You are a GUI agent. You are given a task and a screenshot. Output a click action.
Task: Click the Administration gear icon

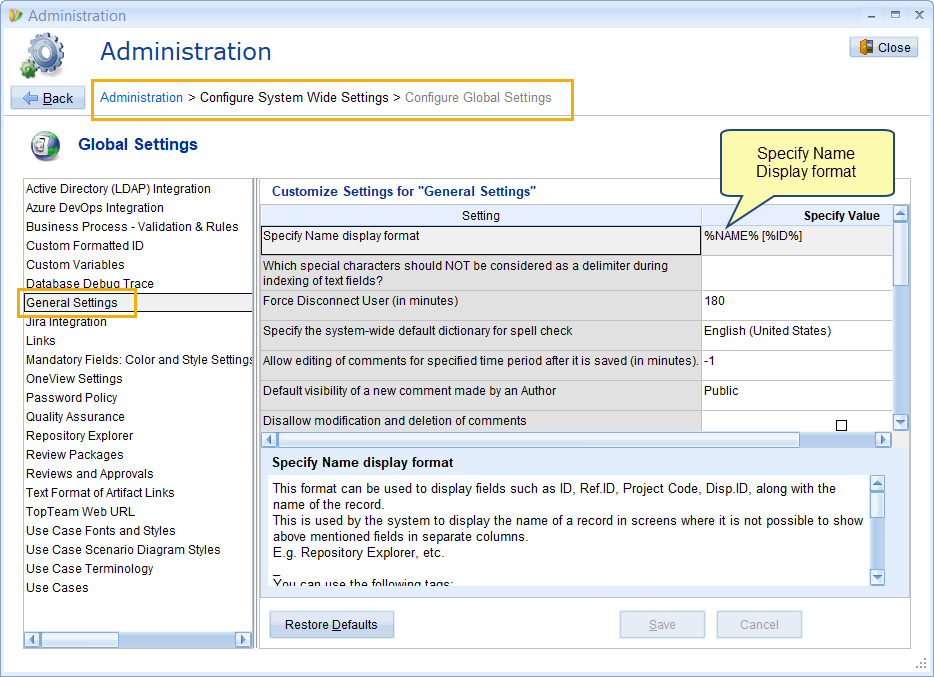pyautogui.click(x=42, y=55)
